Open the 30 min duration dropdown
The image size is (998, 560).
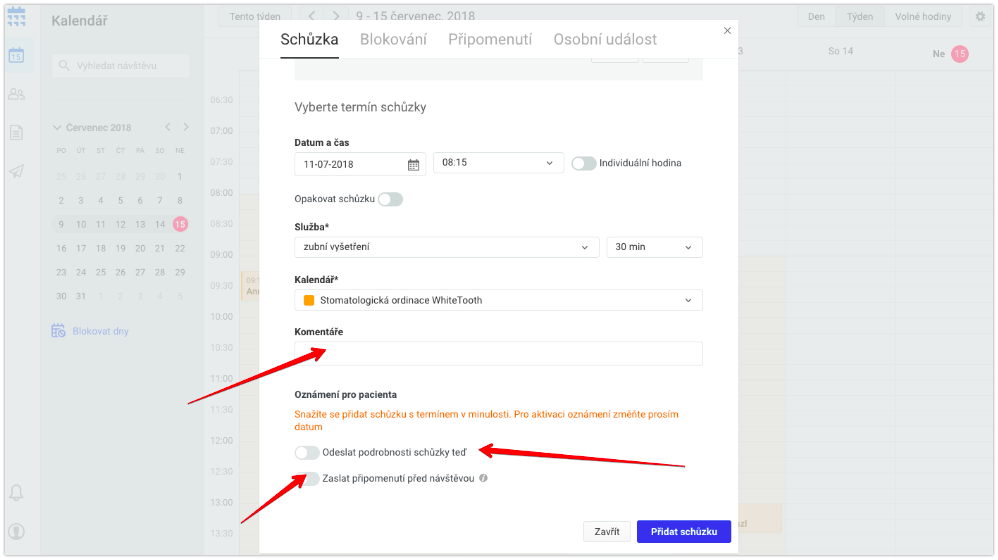click(x=654, y=247)
